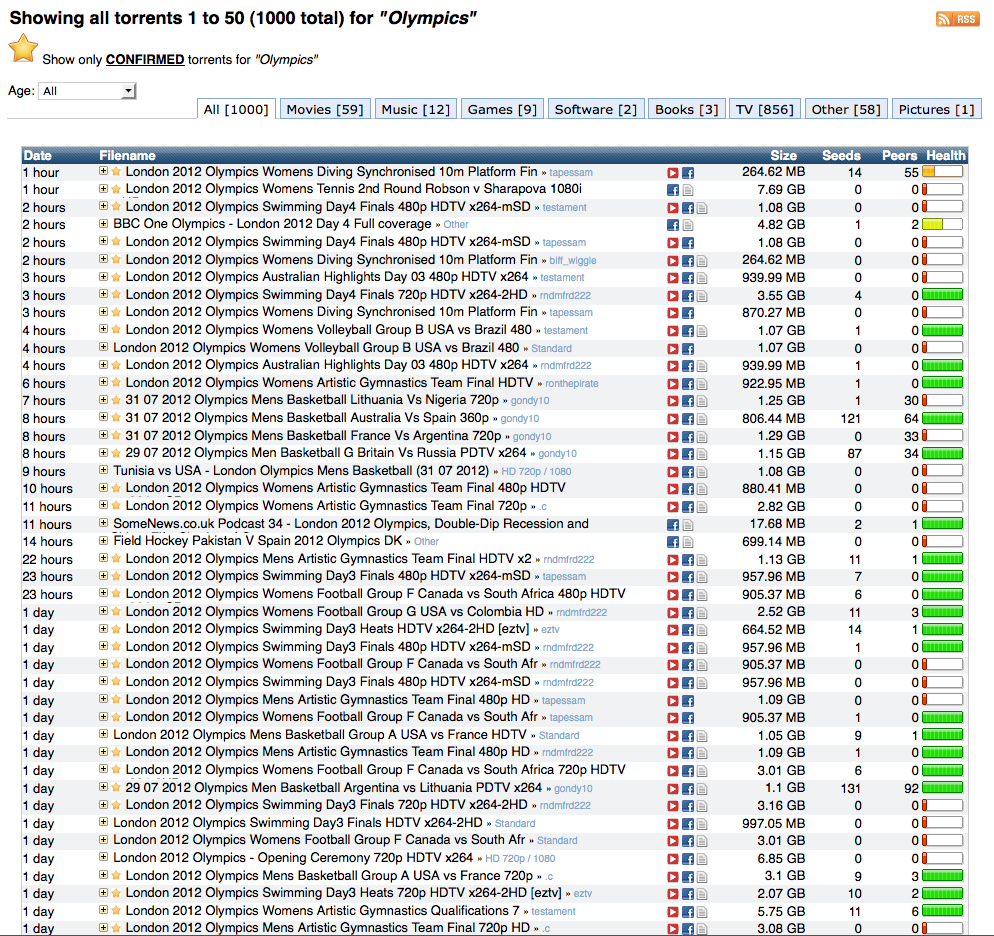Open the Books [3] tab
This screenshot has width=994, height=936.
[687, 110]
